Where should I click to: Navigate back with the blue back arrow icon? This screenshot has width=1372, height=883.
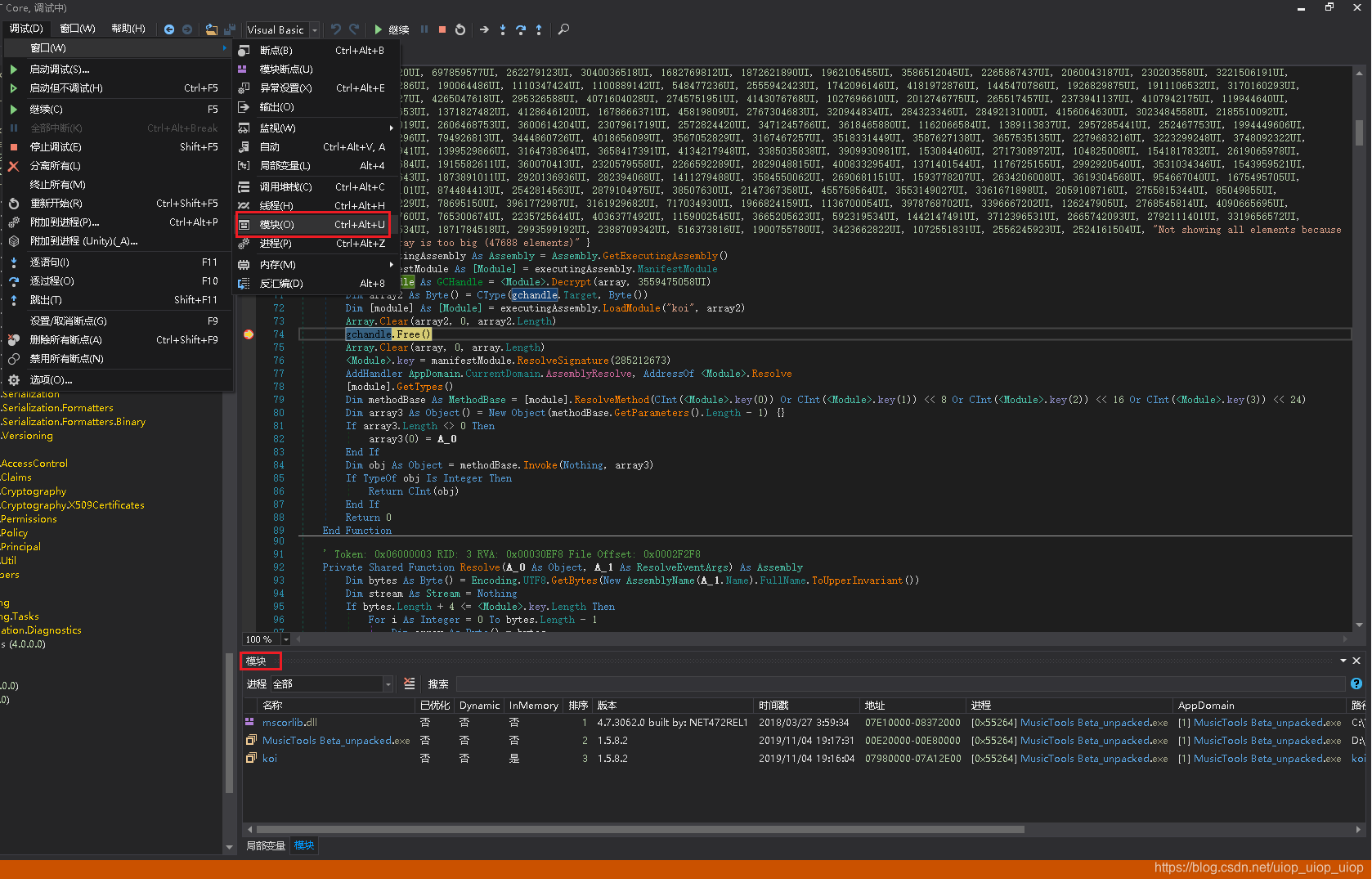168,29
